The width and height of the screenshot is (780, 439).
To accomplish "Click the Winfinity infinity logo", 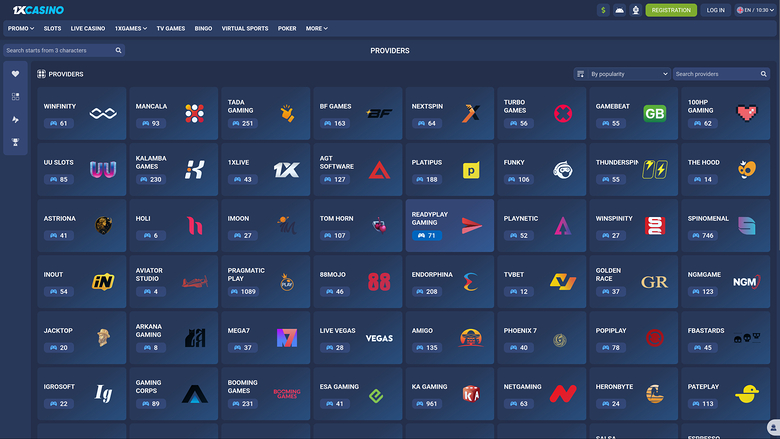I will 103,114.
